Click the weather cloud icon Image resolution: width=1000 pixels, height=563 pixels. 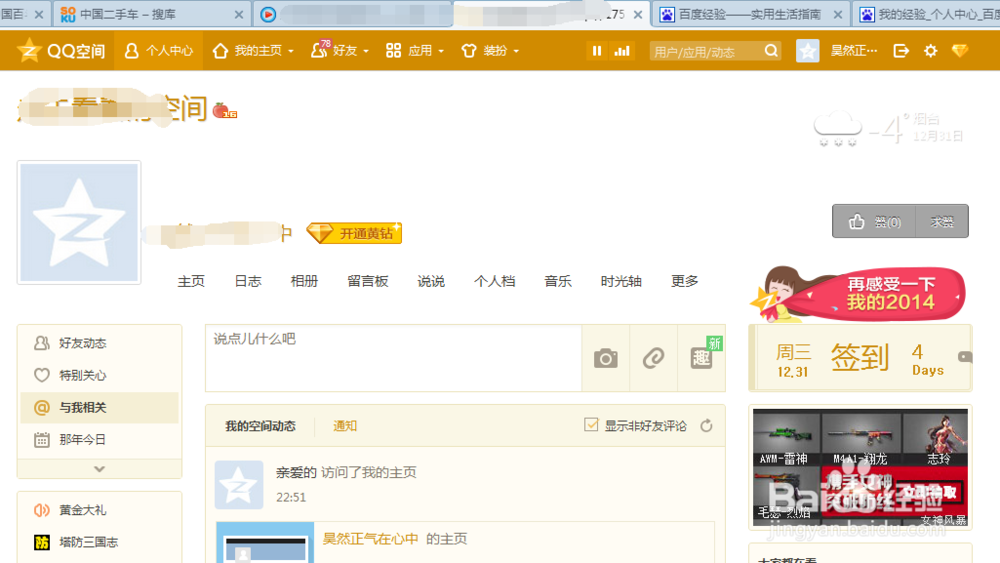point(837,128)
